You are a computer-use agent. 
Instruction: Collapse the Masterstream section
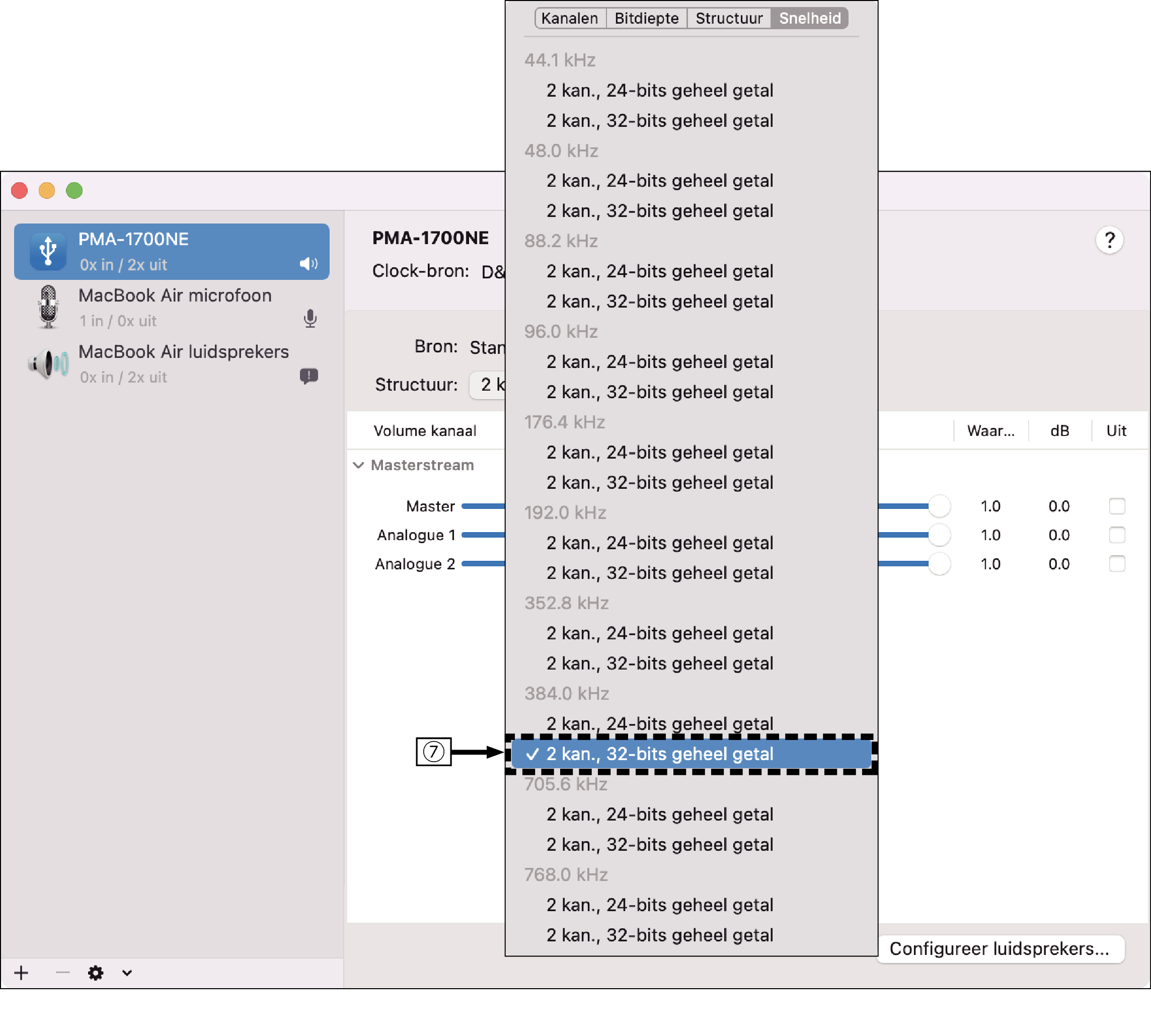pos(358,465)
